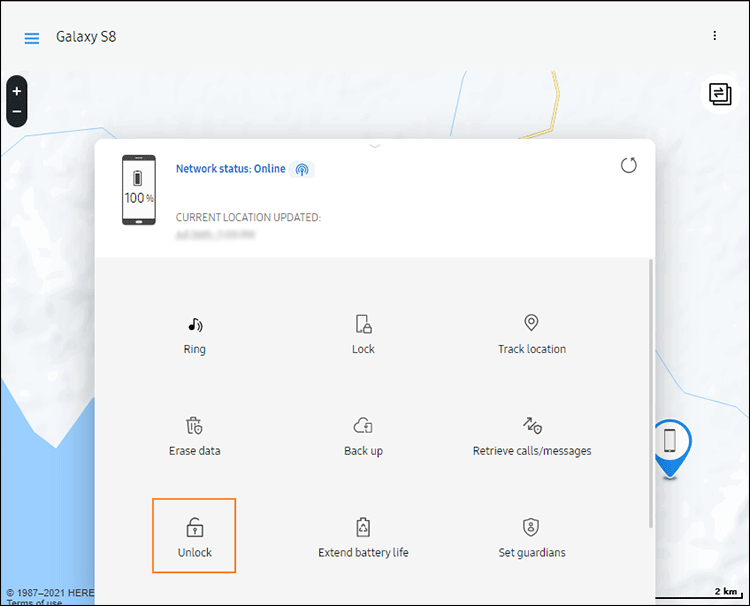Click the Track location pin icon
Screen dimensions: 750x606
(x=531, y=322)
